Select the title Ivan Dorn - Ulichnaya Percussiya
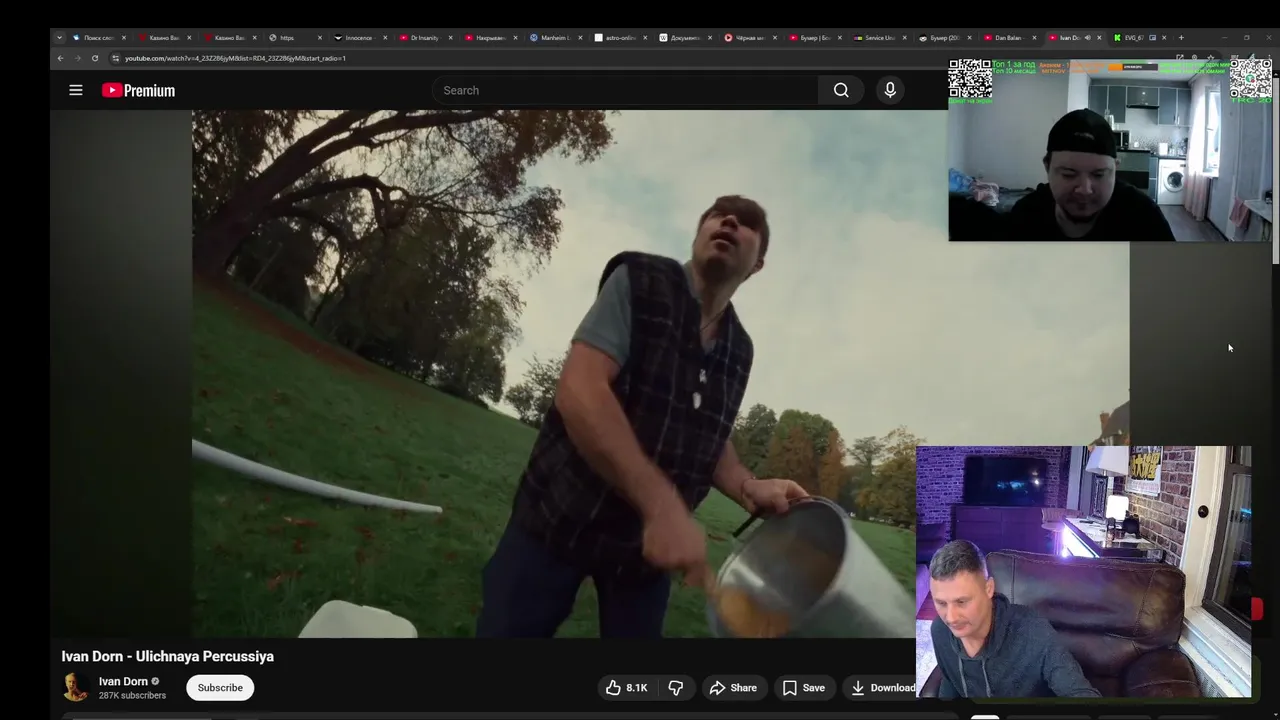 coord(167,656)
